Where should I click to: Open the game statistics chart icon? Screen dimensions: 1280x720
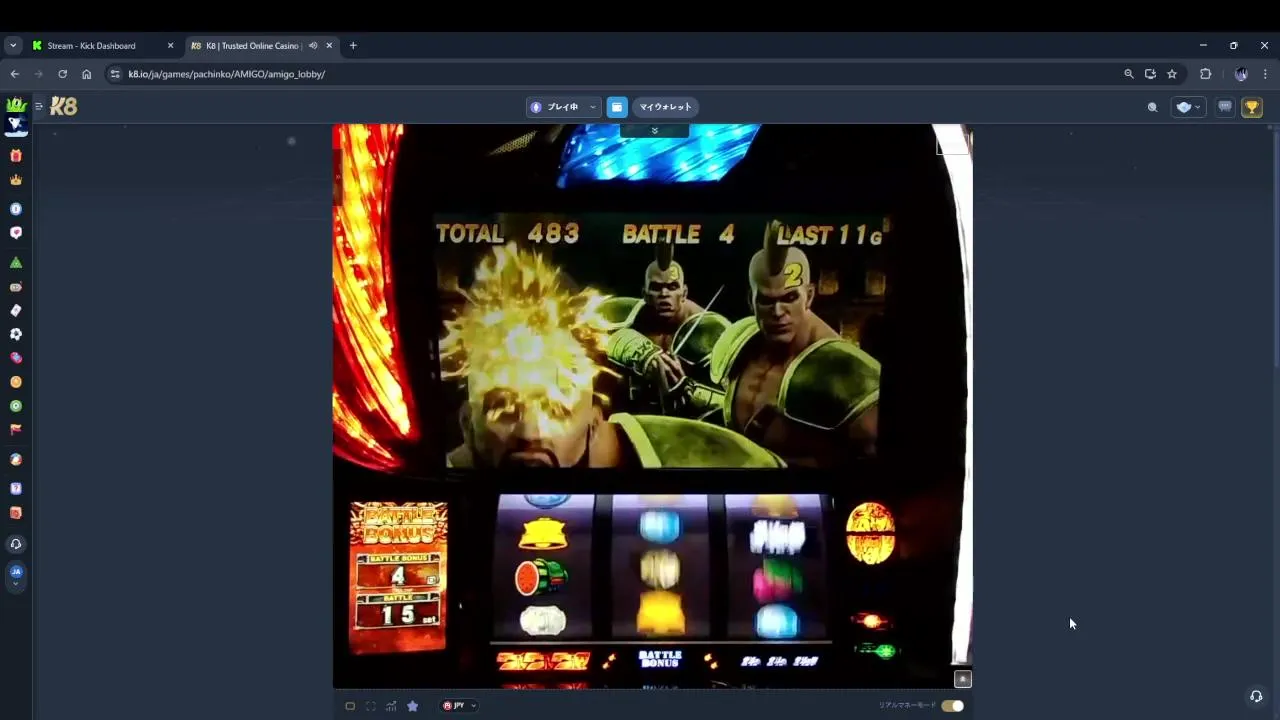click(x=391, y=706)
